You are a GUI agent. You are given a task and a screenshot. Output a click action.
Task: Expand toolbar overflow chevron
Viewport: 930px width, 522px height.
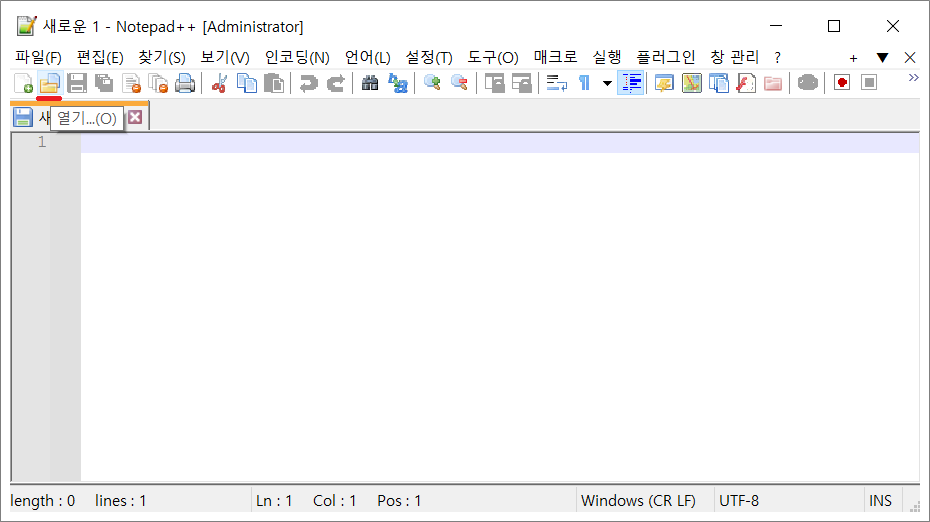coord(913,78)
